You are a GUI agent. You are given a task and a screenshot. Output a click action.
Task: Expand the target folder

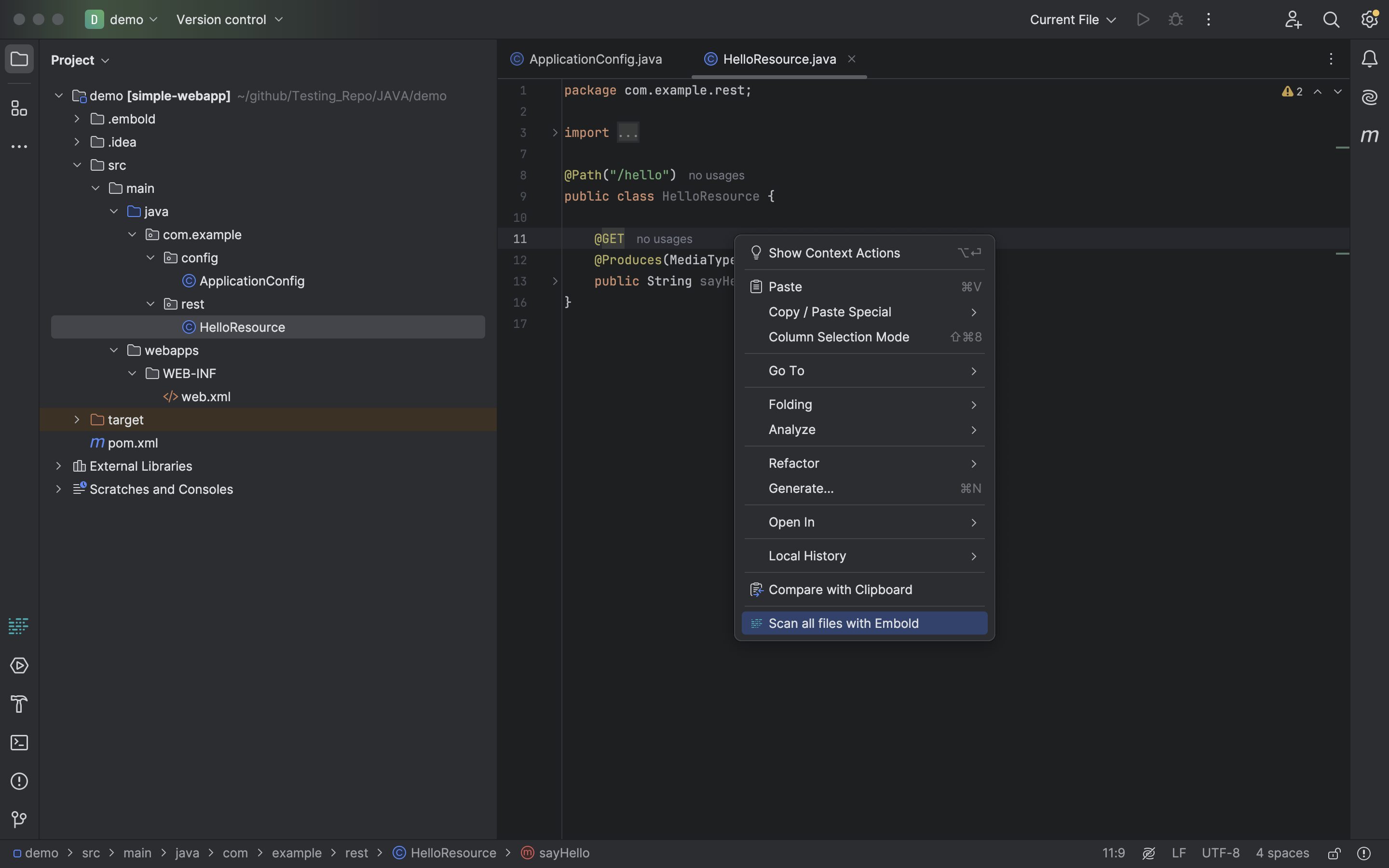click(77, 420)
